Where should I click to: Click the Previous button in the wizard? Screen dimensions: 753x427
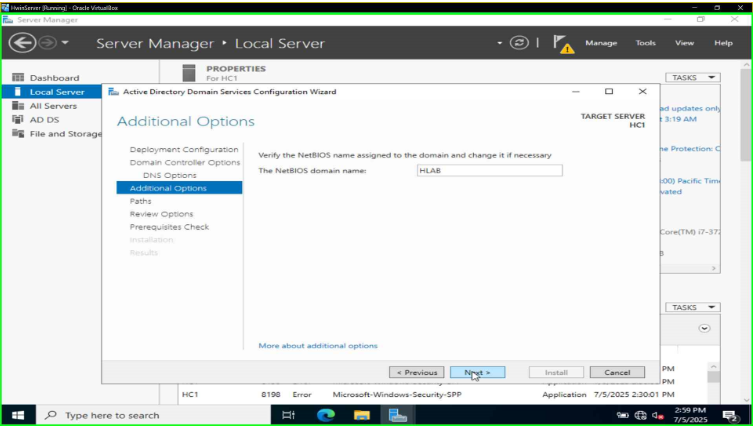click(x=416, y=372)
